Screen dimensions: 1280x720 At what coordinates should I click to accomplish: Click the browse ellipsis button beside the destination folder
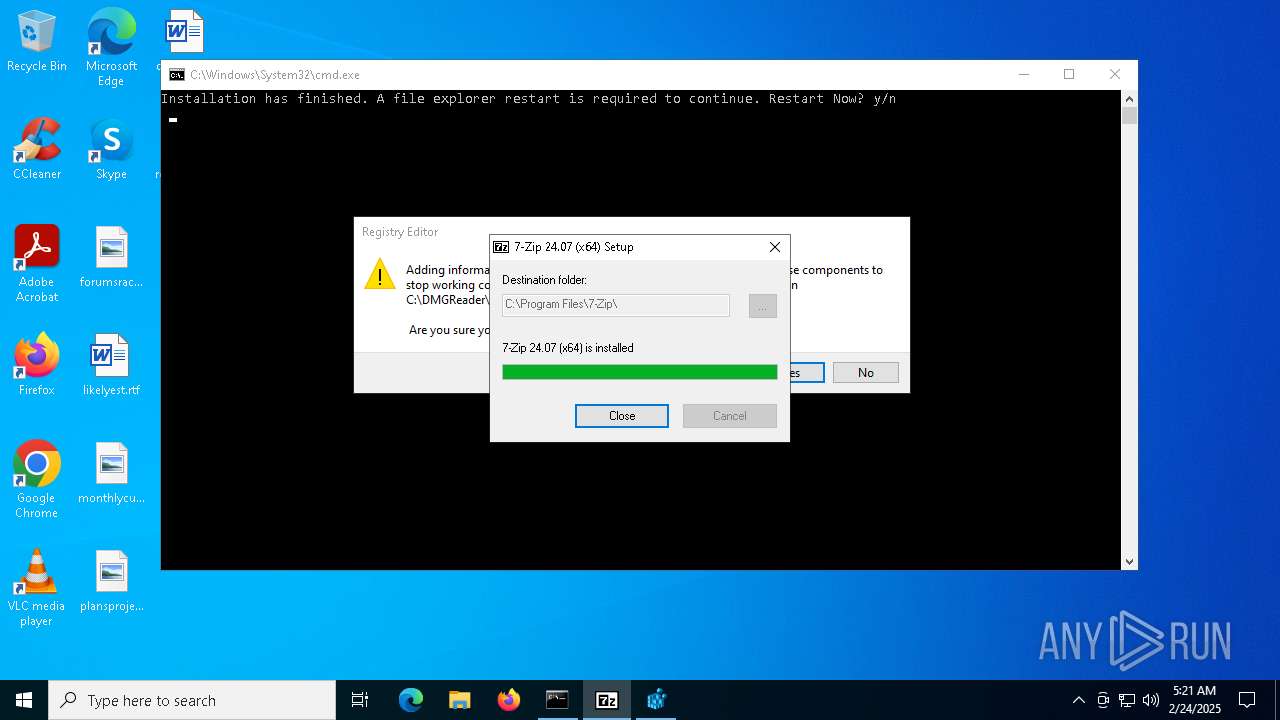tap(763, 306)
